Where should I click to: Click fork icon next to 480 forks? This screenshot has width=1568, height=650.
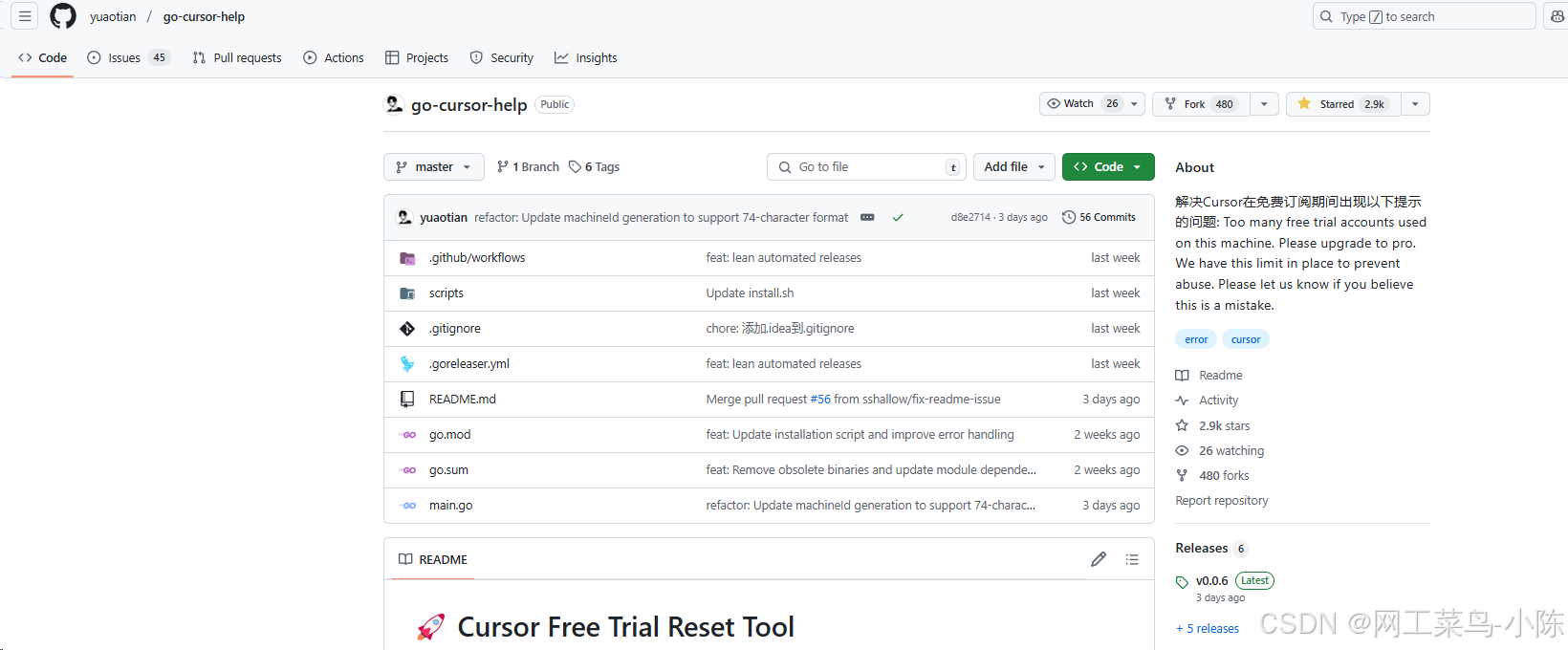click(1182, 475)
